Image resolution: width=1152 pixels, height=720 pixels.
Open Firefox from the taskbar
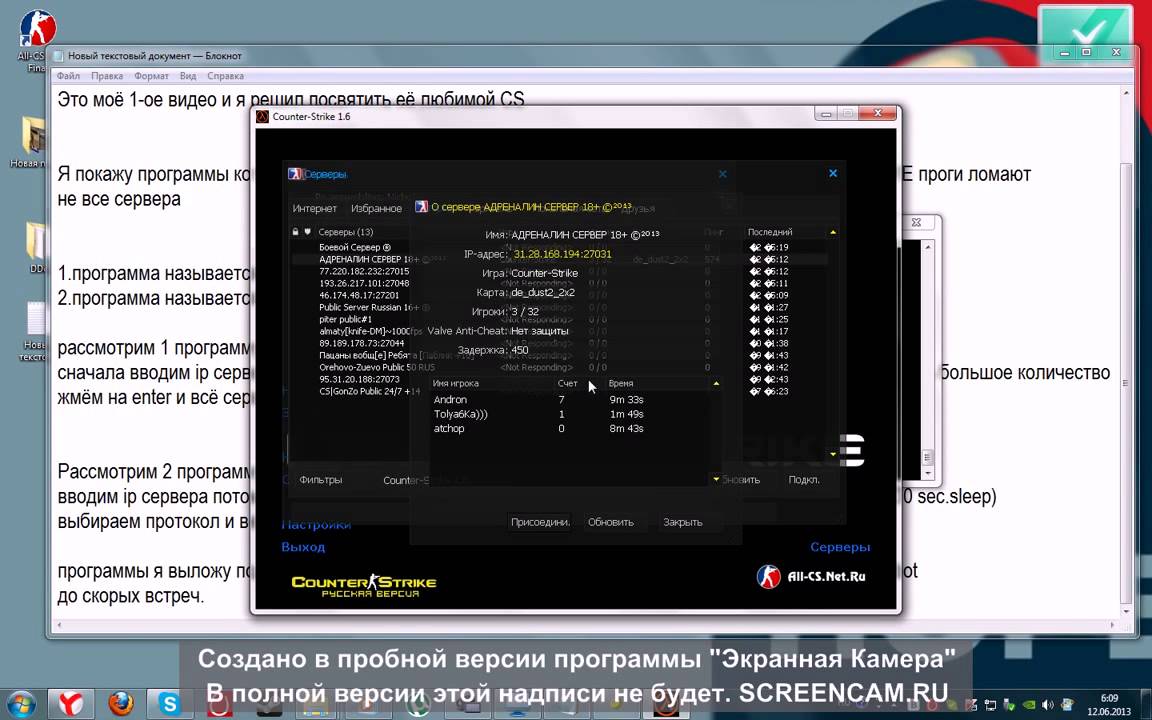pos(120,704)
